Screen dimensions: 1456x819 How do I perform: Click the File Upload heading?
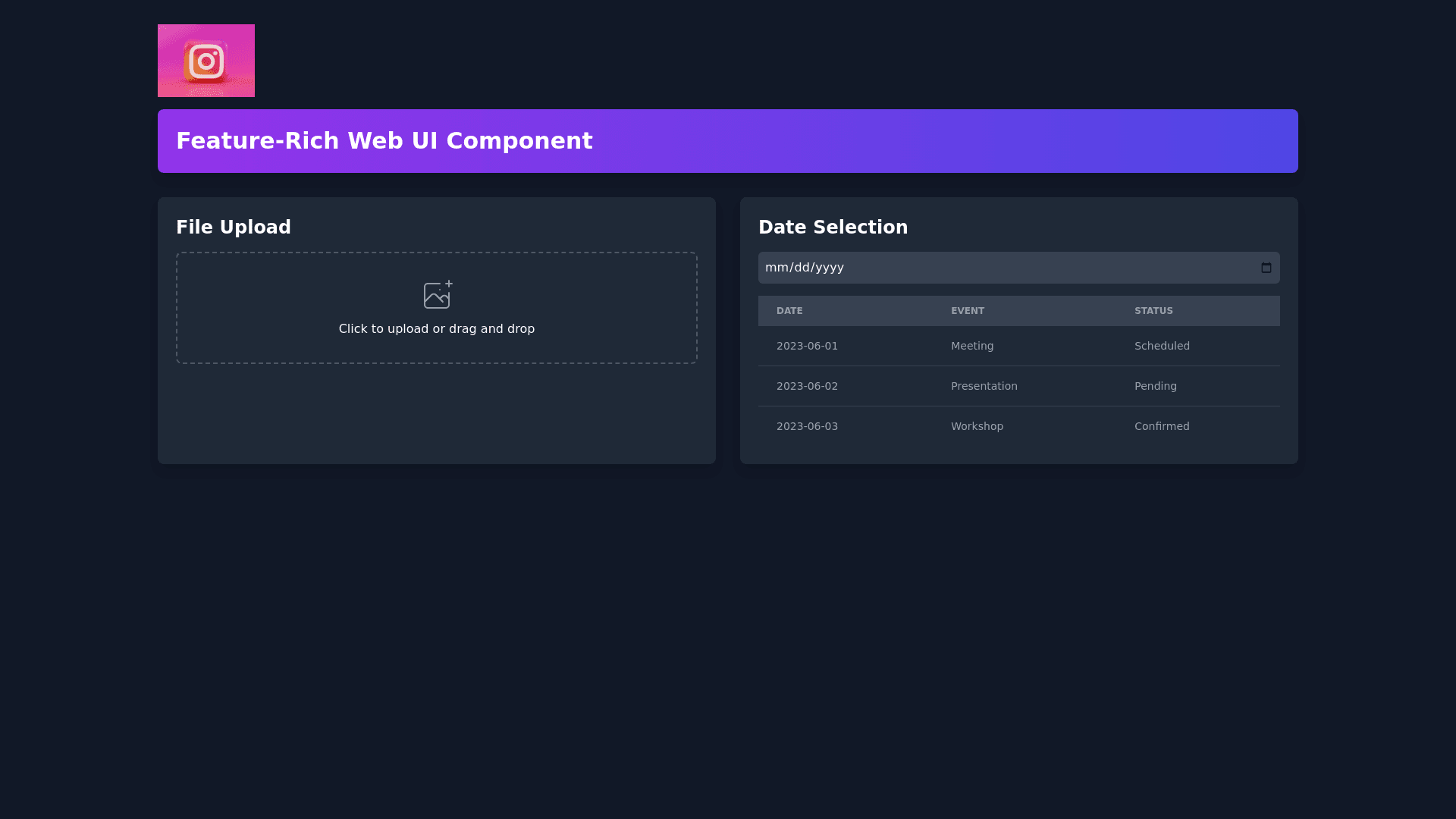point(234,227)
